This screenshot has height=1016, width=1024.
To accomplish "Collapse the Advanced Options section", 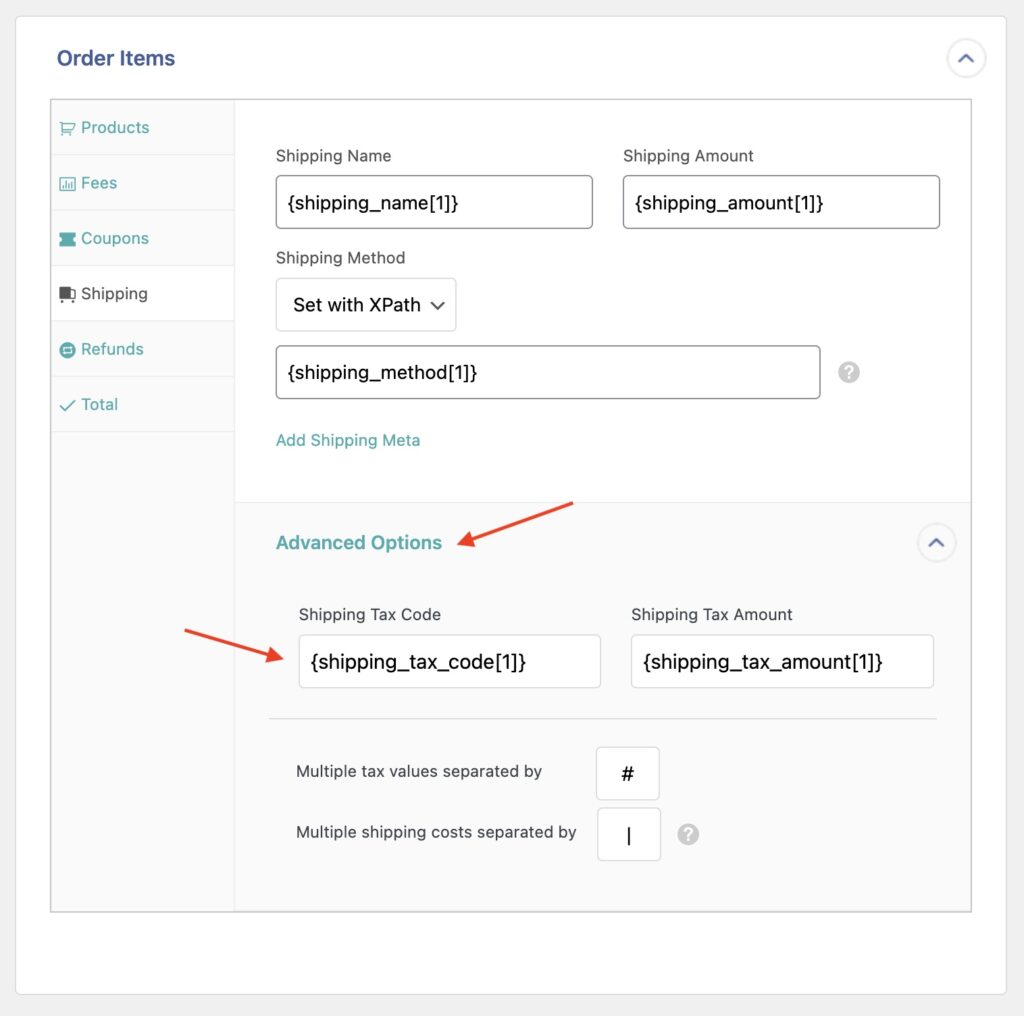I will pyautogui.click(x=937, y=542).
